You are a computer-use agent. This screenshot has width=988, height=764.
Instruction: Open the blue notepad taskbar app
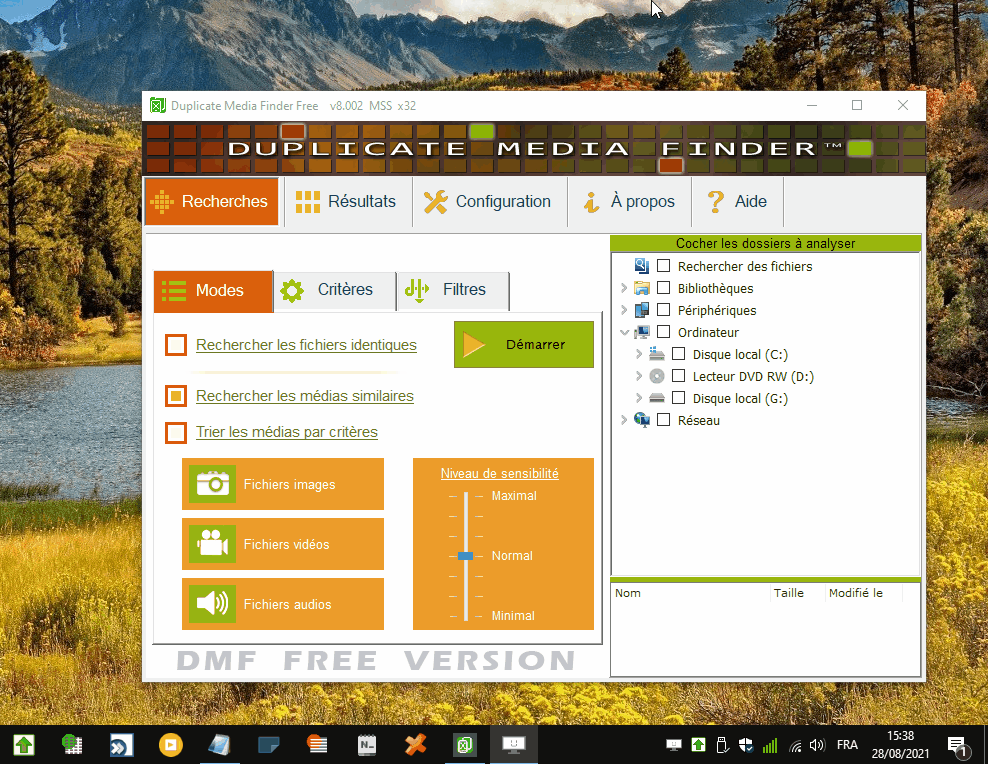click(x=219, y=745)
